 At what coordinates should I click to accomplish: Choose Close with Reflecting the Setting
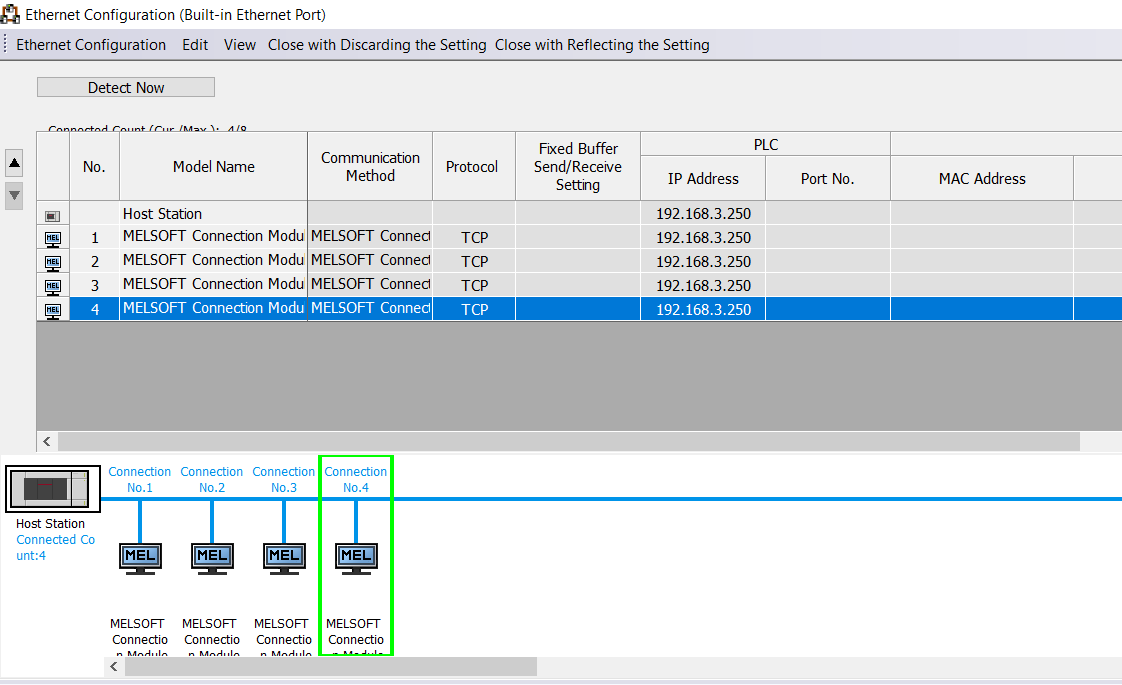point(603,45)
